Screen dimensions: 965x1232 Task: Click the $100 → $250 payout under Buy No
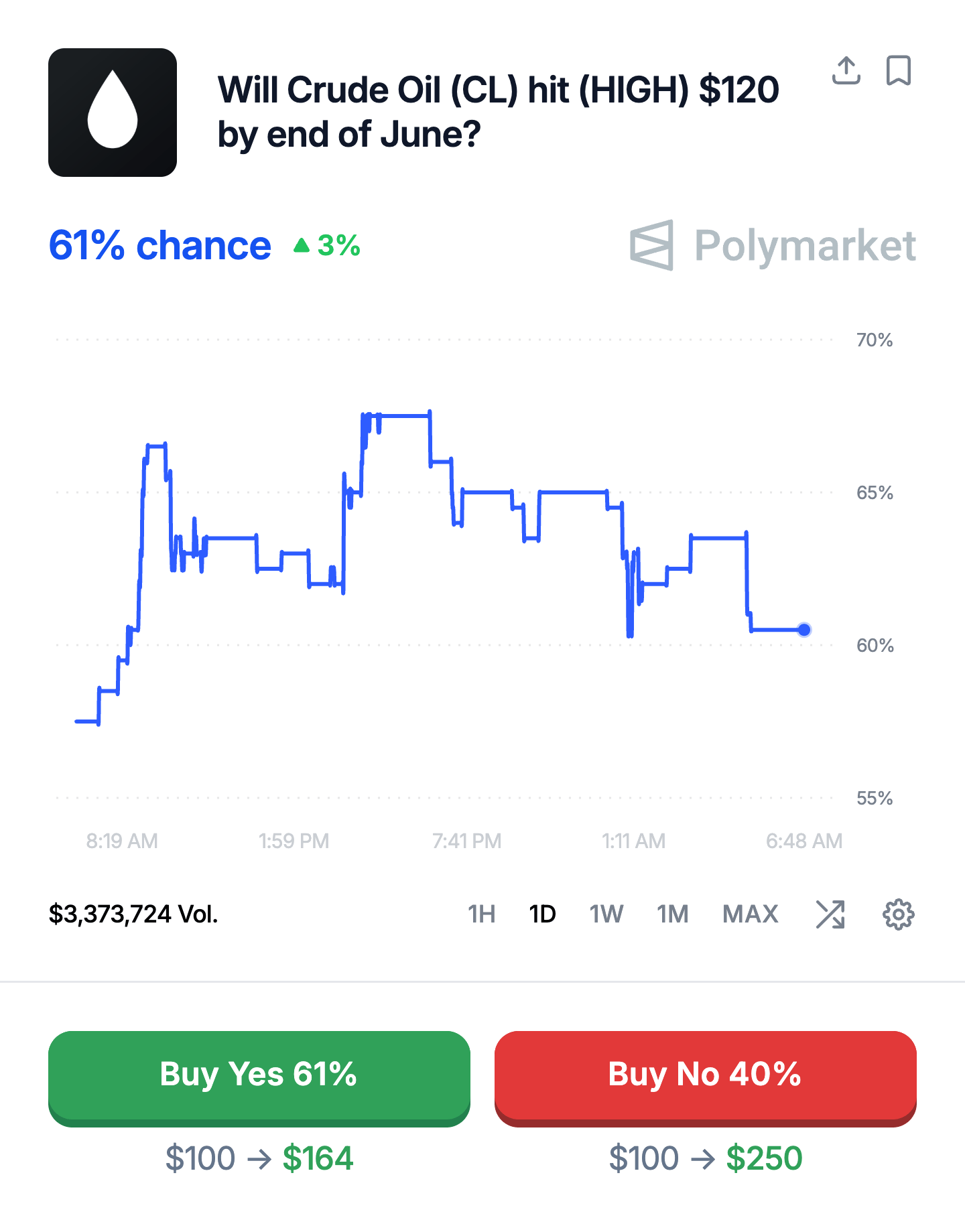(x=705, y=1158)
